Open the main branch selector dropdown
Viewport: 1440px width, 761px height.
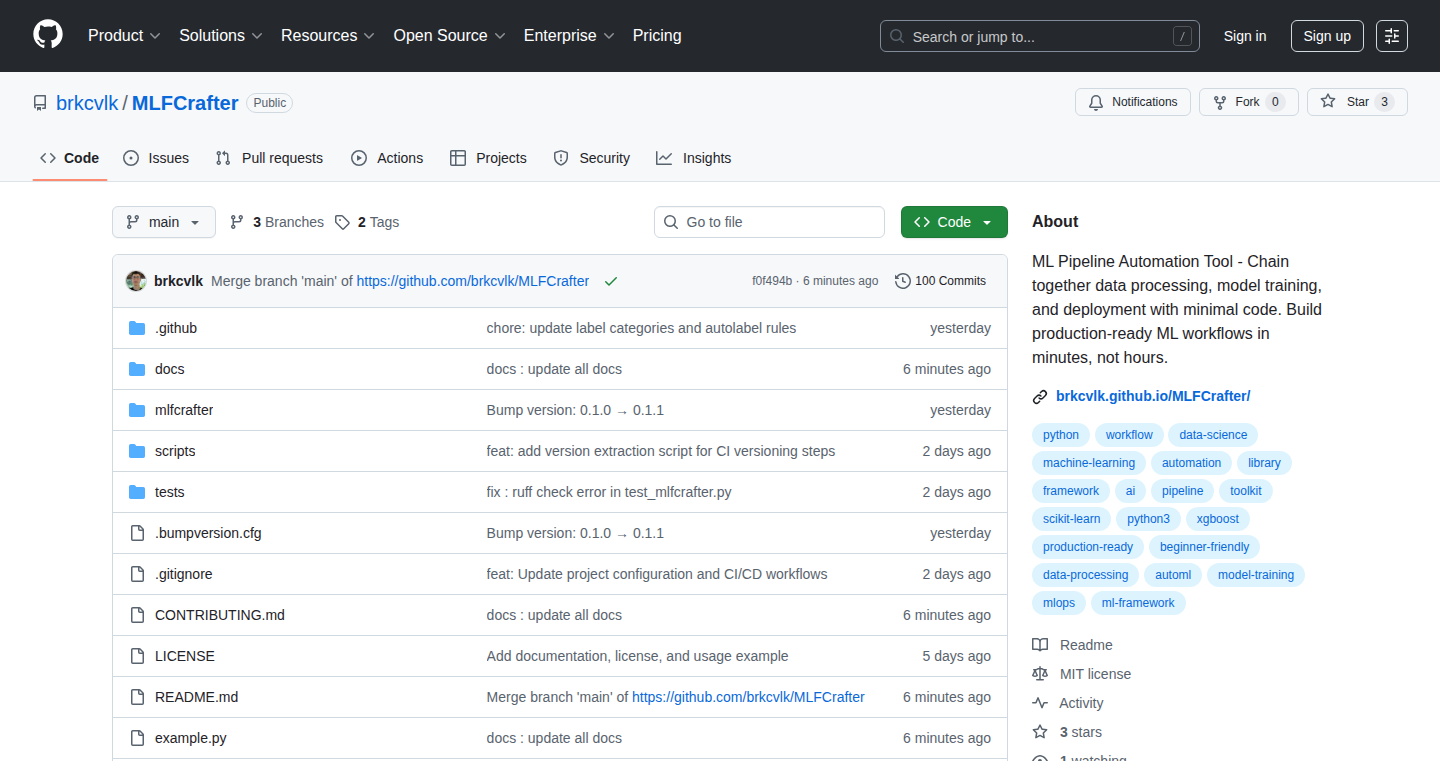click(164, 222)
